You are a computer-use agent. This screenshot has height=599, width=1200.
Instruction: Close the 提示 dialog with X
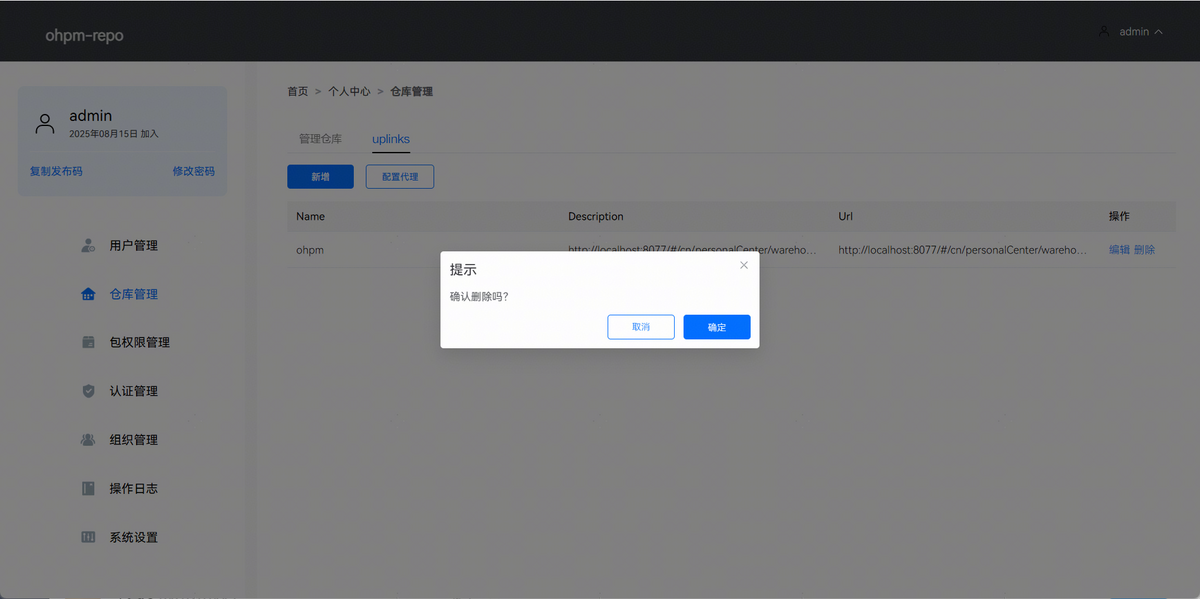pyautogui.click(x=743, y=265)
